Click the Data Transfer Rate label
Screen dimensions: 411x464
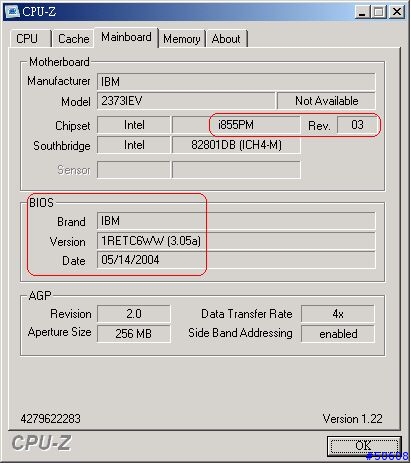[247, 314]
